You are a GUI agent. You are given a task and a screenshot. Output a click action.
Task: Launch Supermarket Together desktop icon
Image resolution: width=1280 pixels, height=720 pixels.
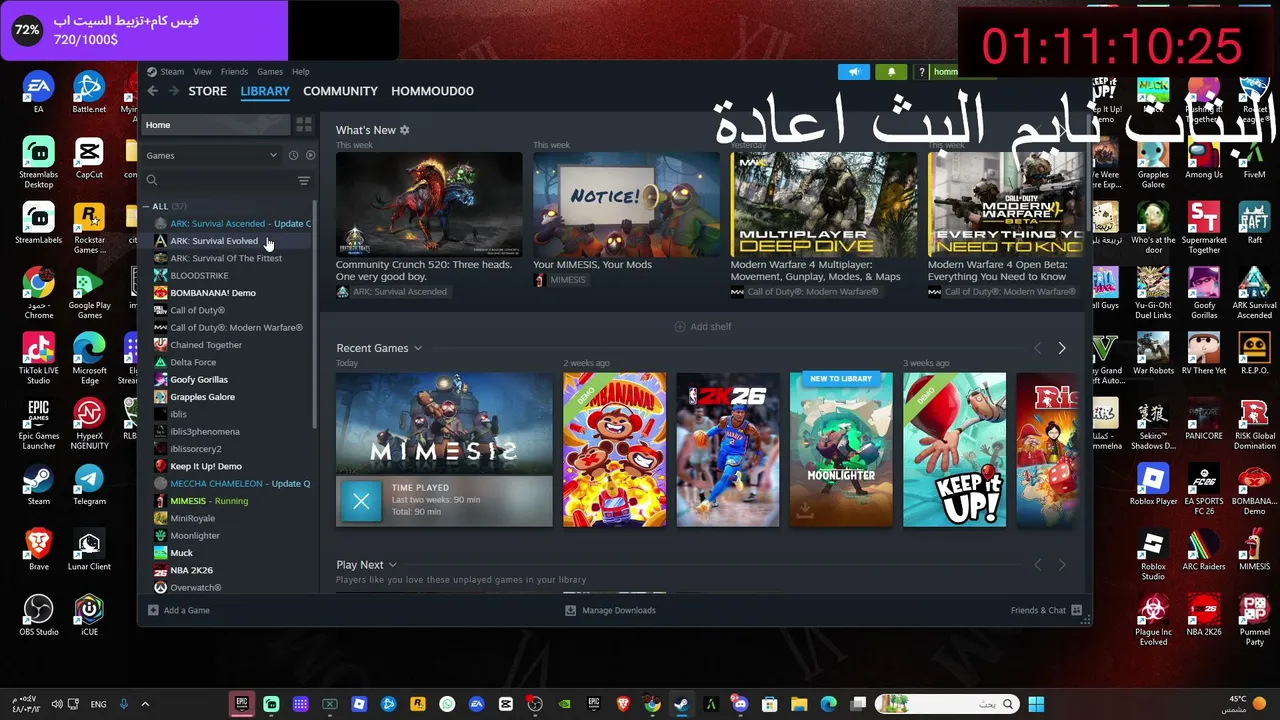point(1204,228)
